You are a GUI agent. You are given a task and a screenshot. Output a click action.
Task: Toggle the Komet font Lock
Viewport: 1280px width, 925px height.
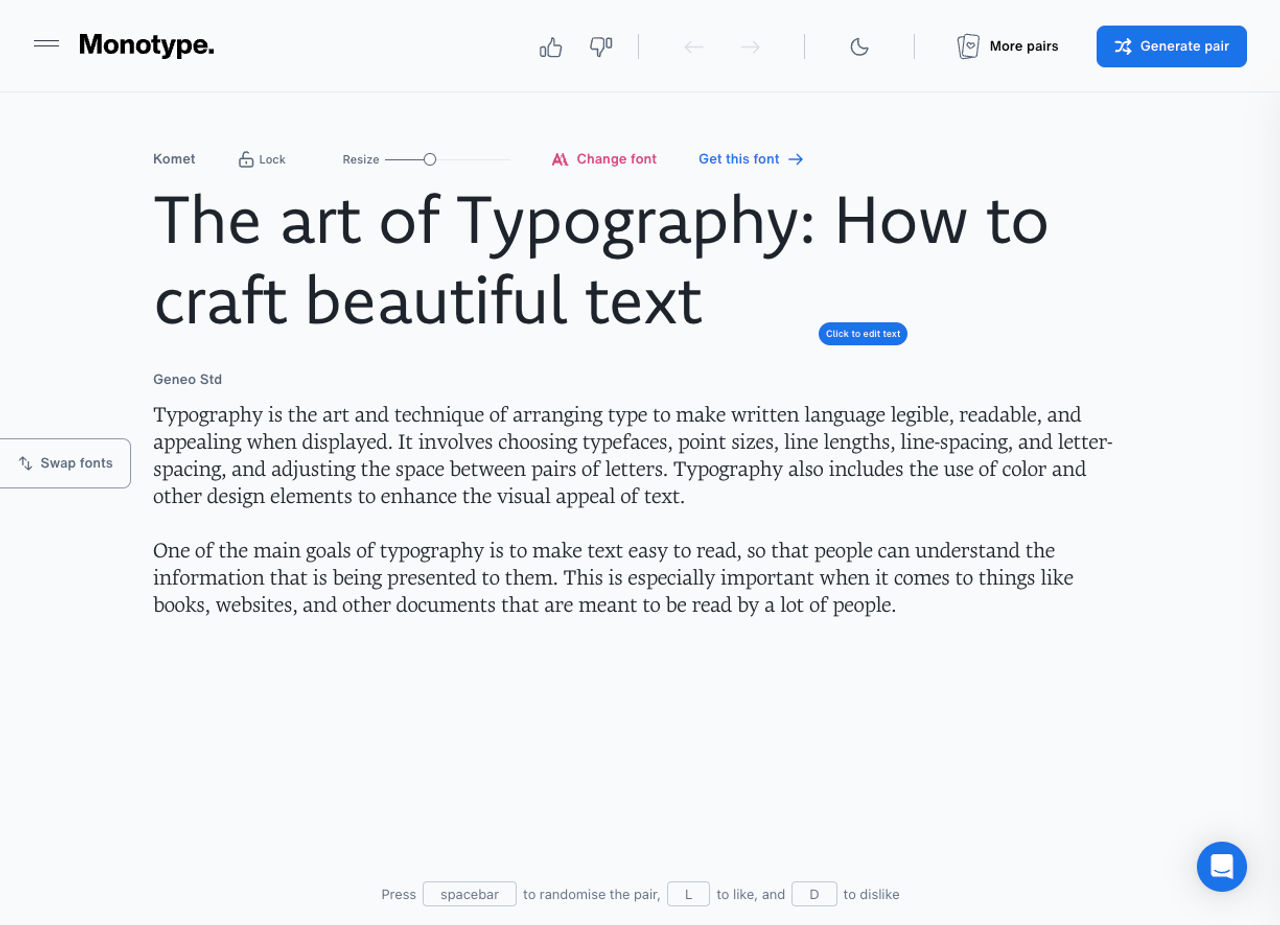[262, 159]
